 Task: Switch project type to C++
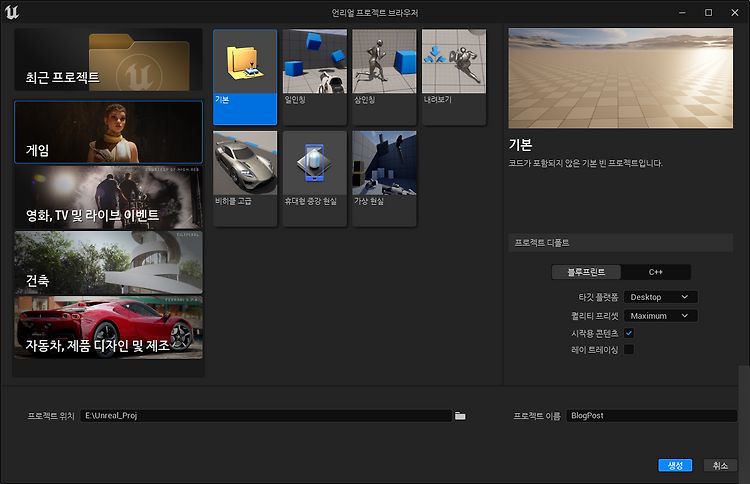tap(656, 272)
